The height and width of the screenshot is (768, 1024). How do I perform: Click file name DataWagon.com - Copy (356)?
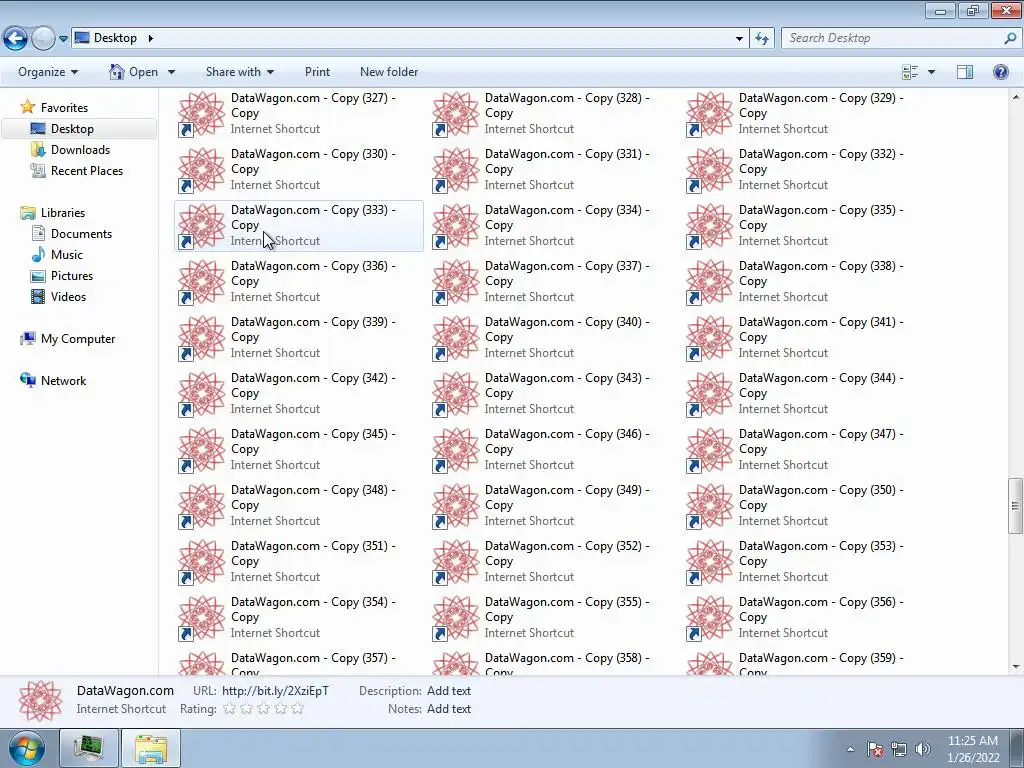click(x=821, y=609)
